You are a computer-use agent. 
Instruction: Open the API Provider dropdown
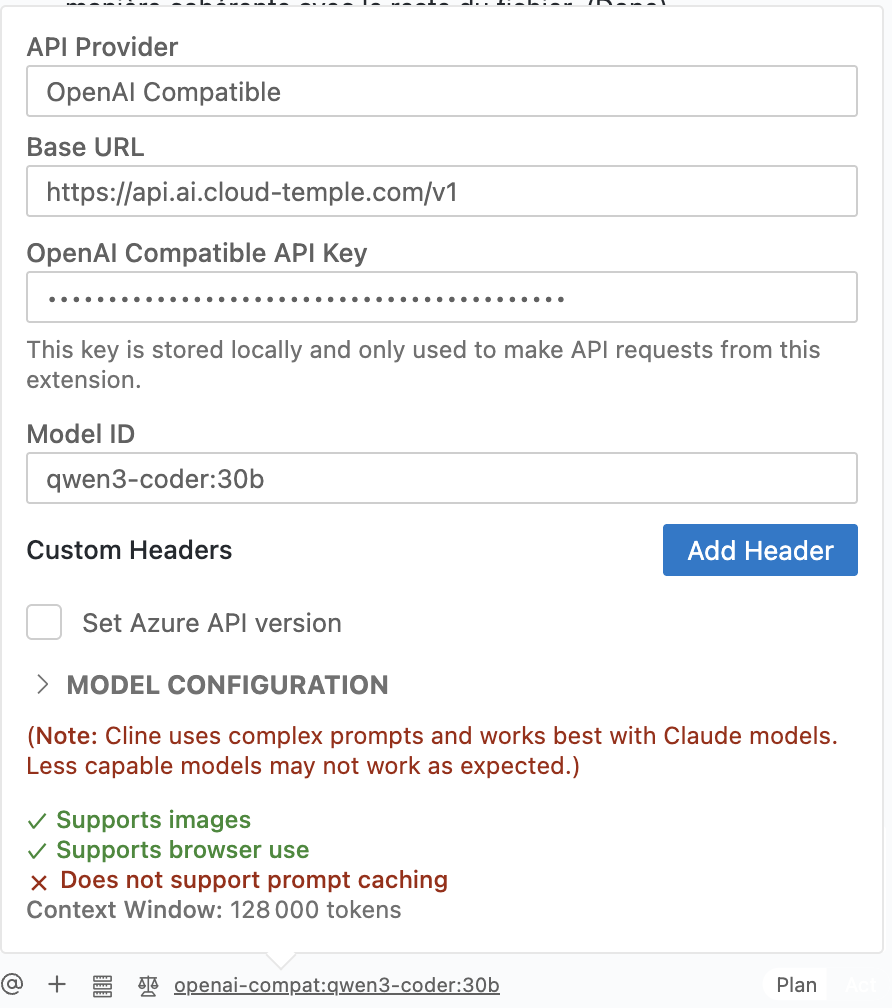coord(441,92)
